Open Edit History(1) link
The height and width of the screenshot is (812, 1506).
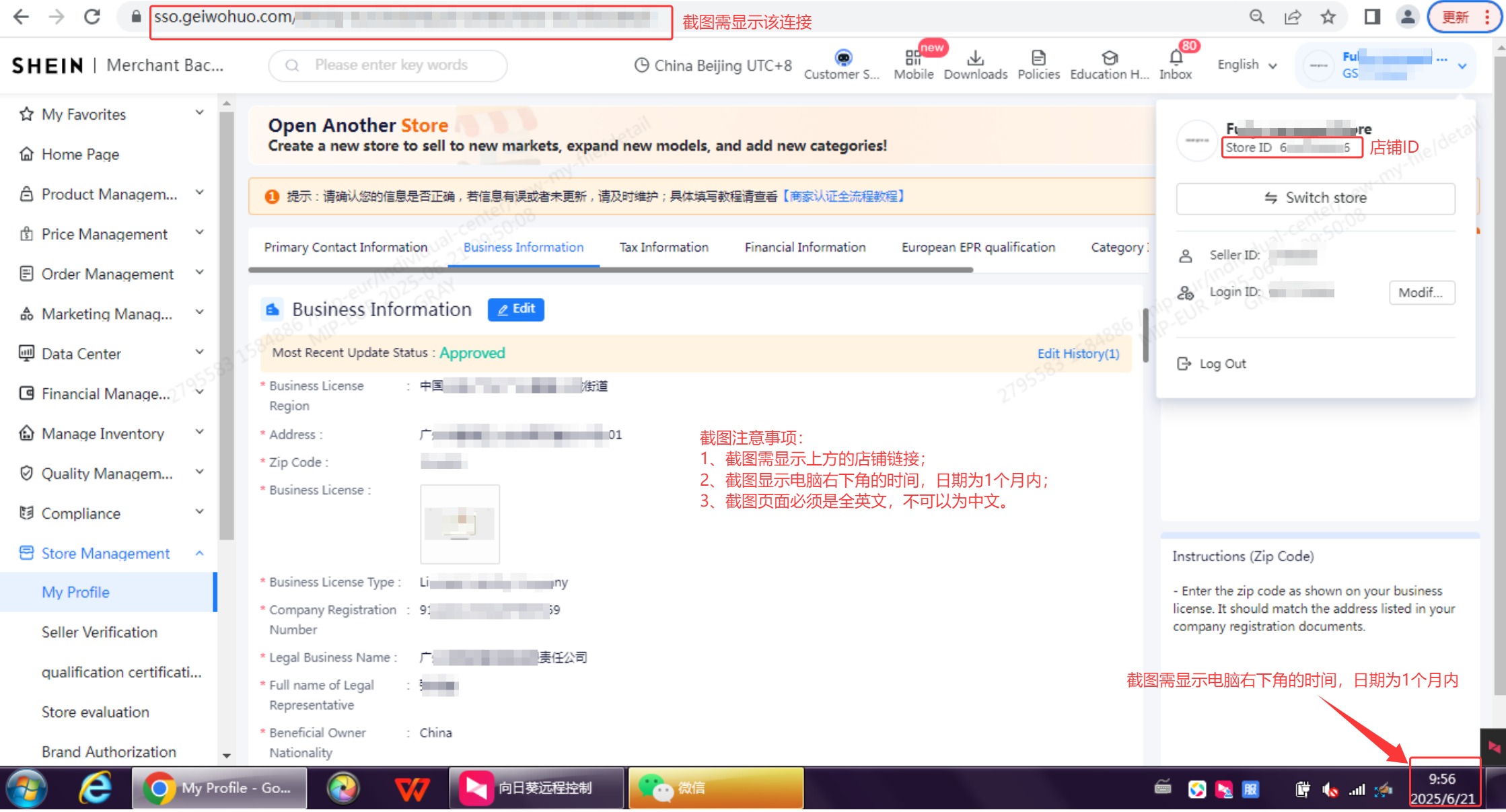coord(1078,353)
